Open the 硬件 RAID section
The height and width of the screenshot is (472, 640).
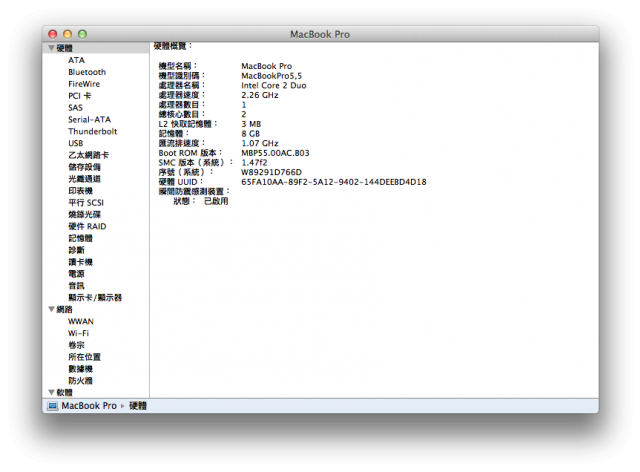[87, 227]
